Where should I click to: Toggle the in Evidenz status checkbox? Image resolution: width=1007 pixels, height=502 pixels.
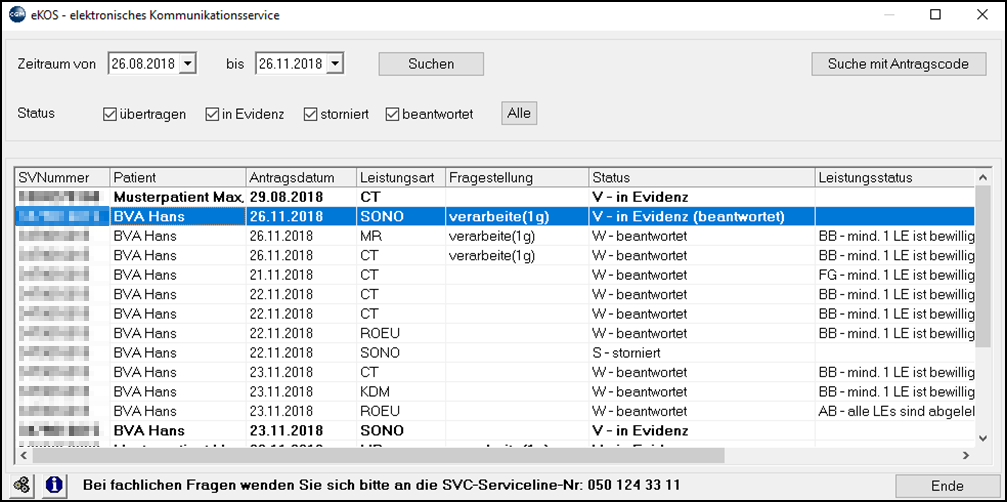212,115
